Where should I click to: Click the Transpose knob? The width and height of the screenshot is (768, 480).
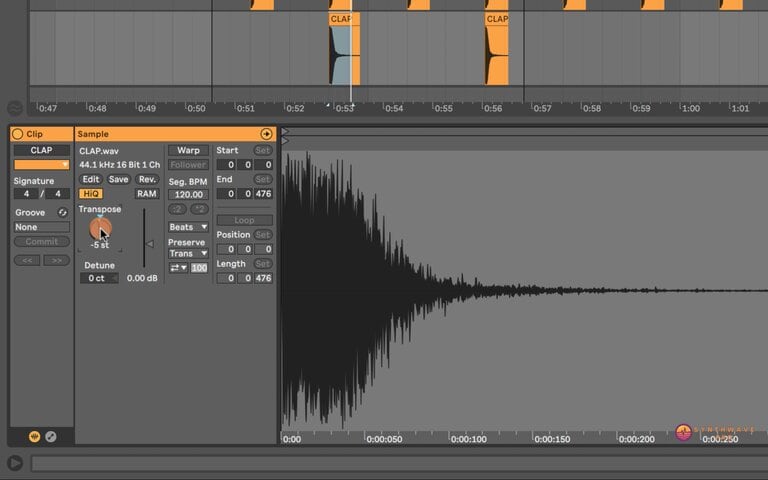pyautogui.click(x=100, y=228)
